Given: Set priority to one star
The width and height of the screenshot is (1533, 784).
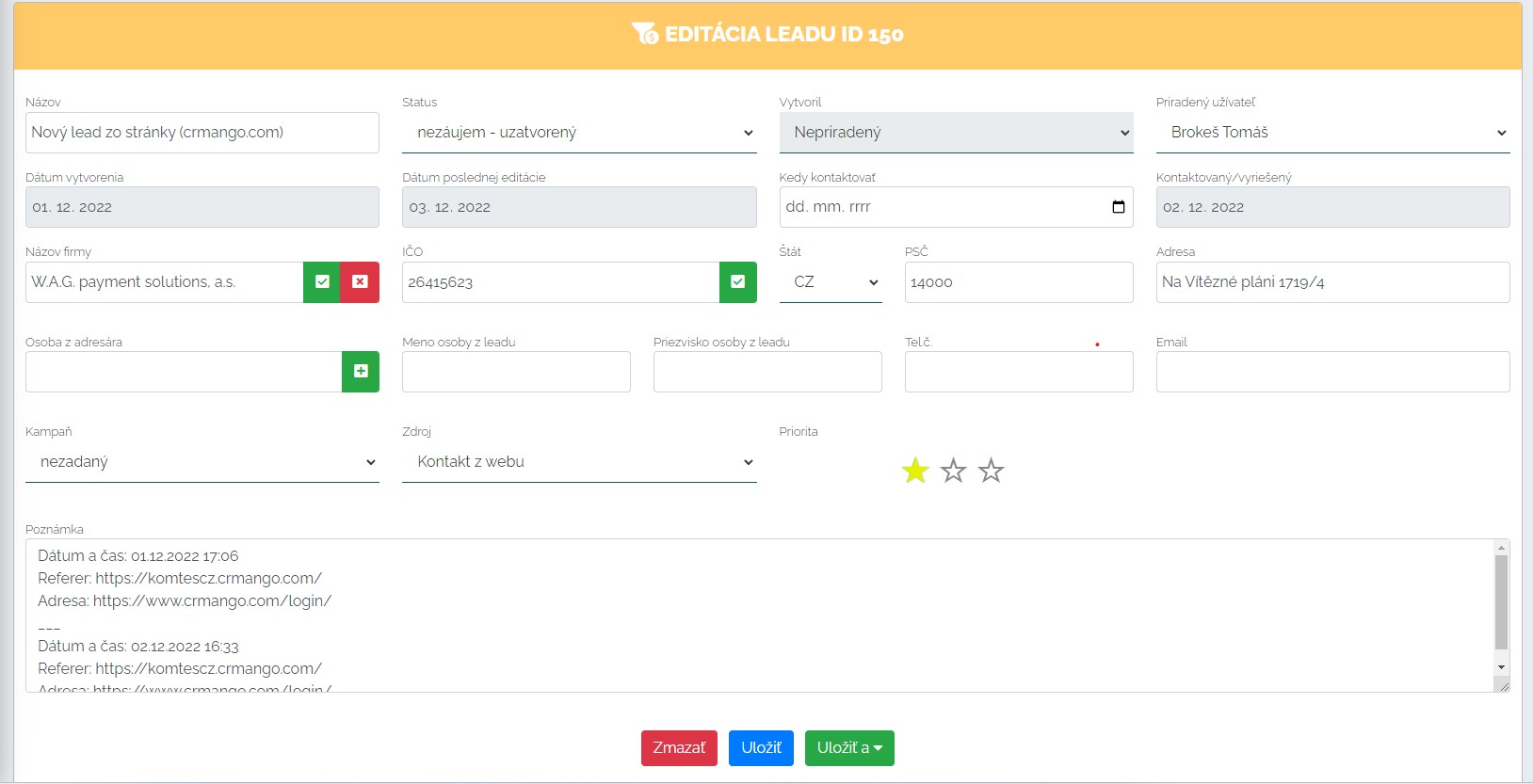Looking at the screenshot, I should coord(915,471).
